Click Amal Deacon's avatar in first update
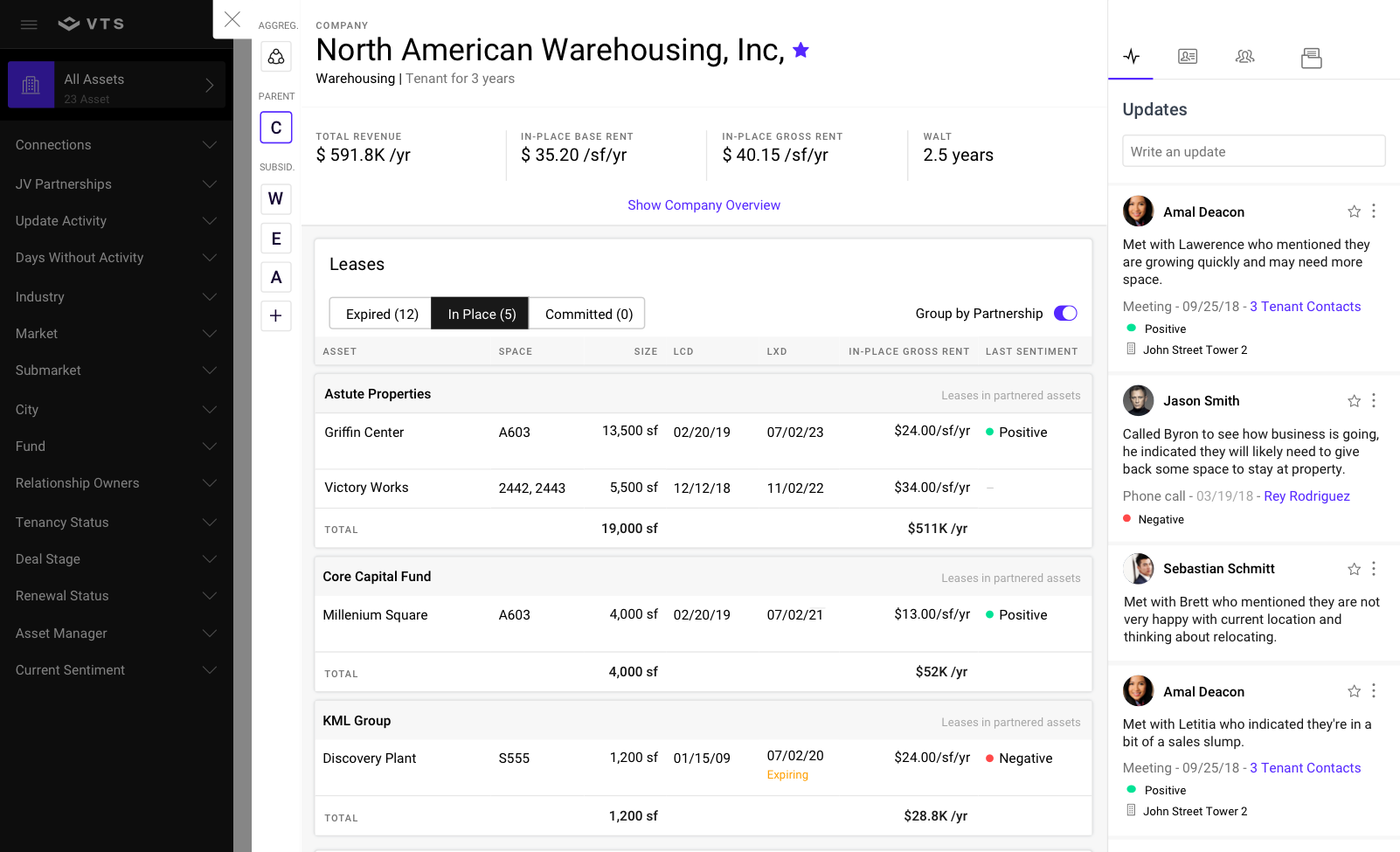 pos(1138,211)
